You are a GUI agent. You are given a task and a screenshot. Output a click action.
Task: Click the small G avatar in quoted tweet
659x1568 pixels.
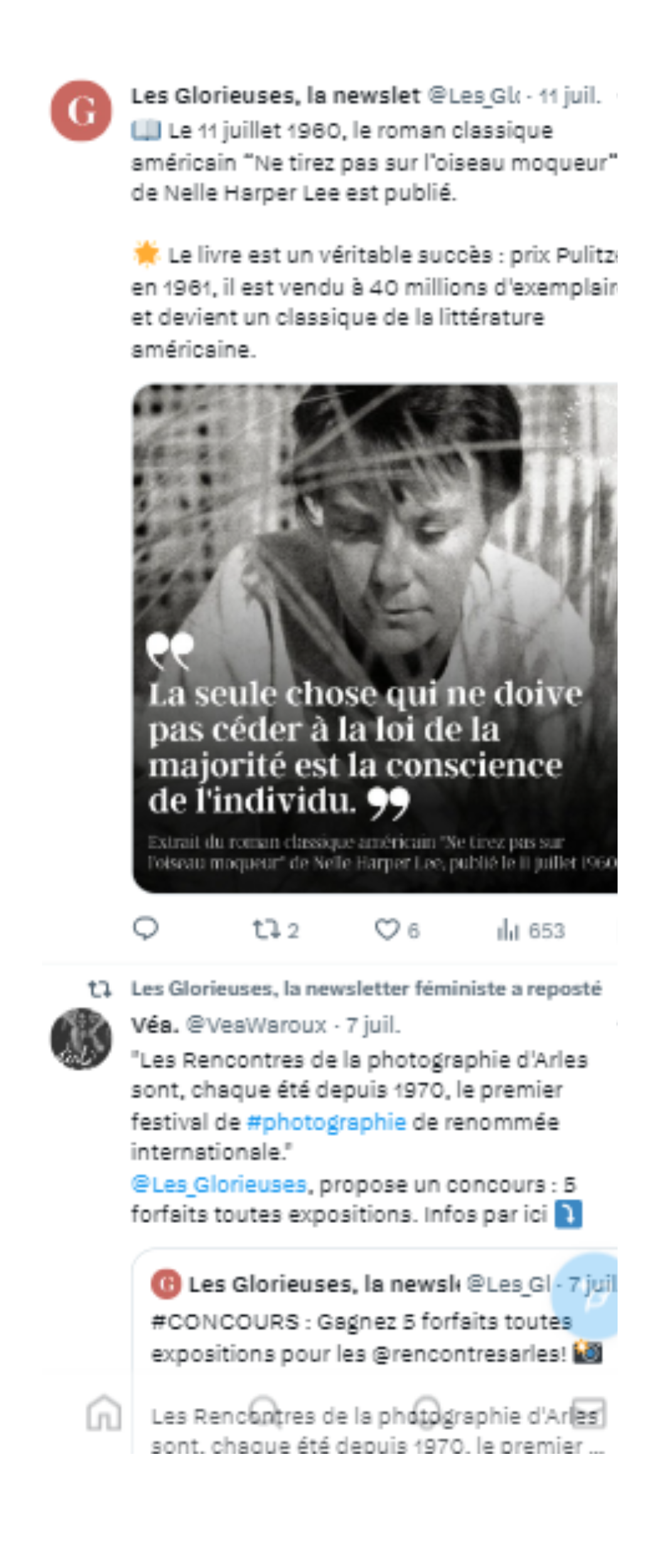[x=166, y=1285]
